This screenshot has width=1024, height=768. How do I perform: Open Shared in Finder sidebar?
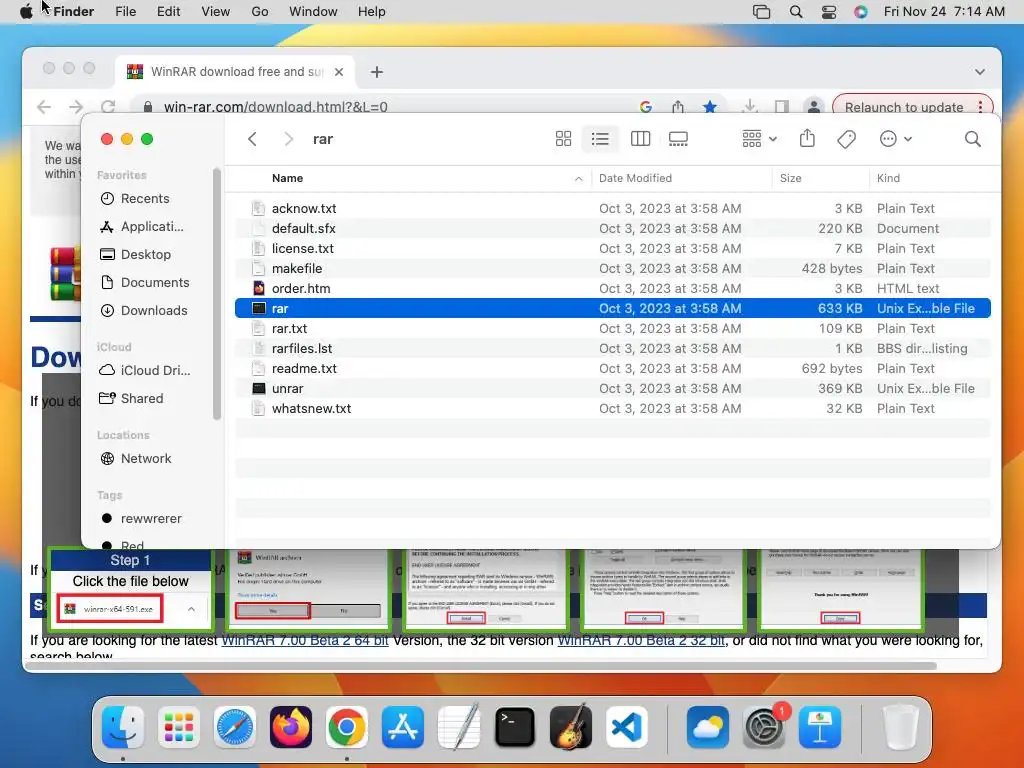[131, 398]
